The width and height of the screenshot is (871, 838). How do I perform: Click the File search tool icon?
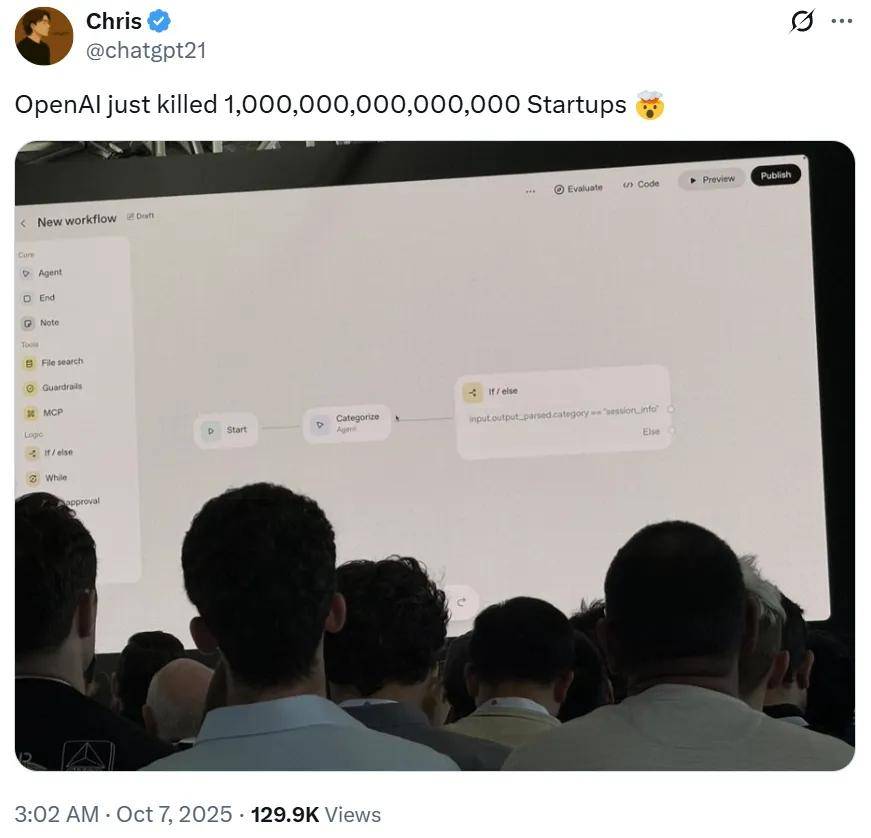tap(29, 364)
